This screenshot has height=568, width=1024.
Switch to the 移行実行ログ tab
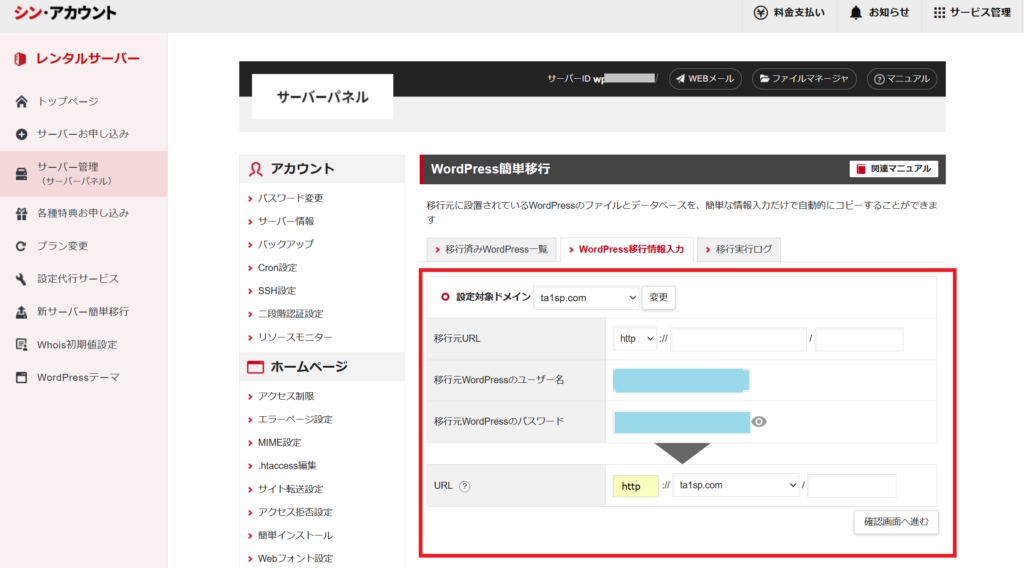tap(738, 249)
